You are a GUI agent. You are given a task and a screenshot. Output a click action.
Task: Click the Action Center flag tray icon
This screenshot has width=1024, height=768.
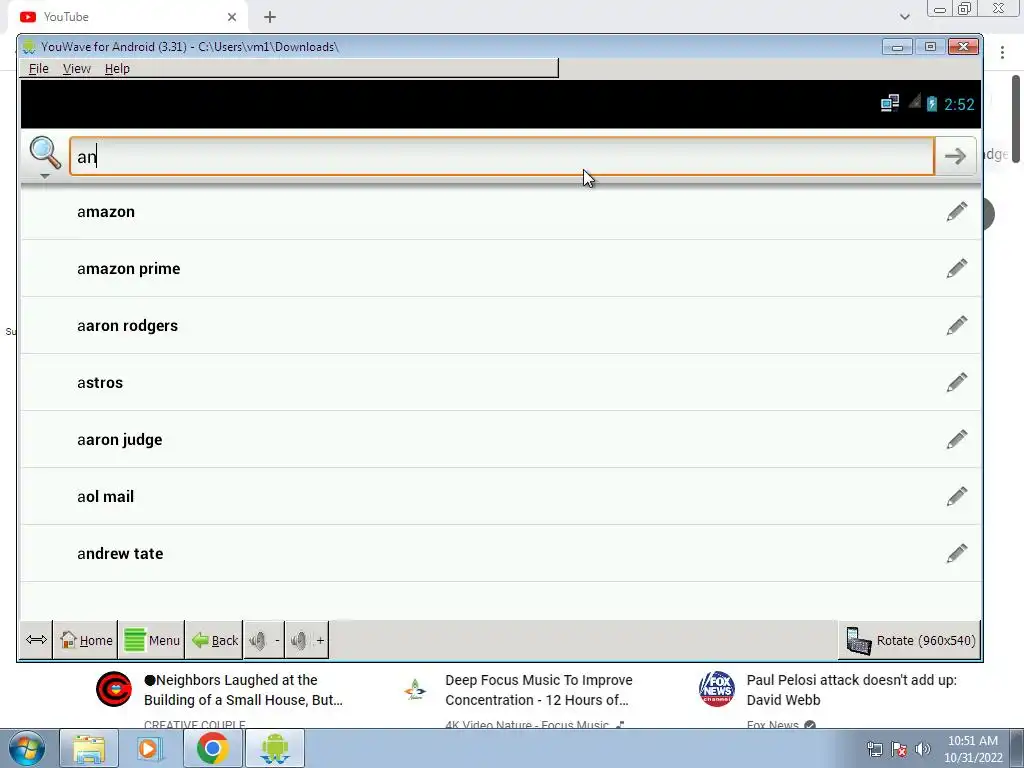899,749
